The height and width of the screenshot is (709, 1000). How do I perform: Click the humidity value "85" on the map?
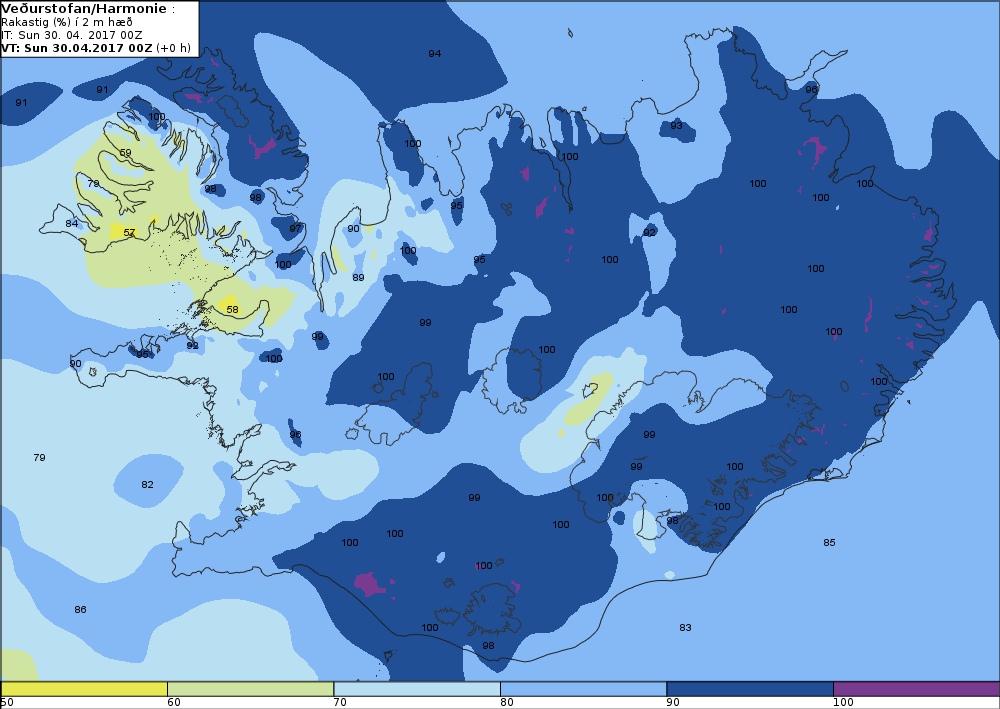tap(828, 543)
